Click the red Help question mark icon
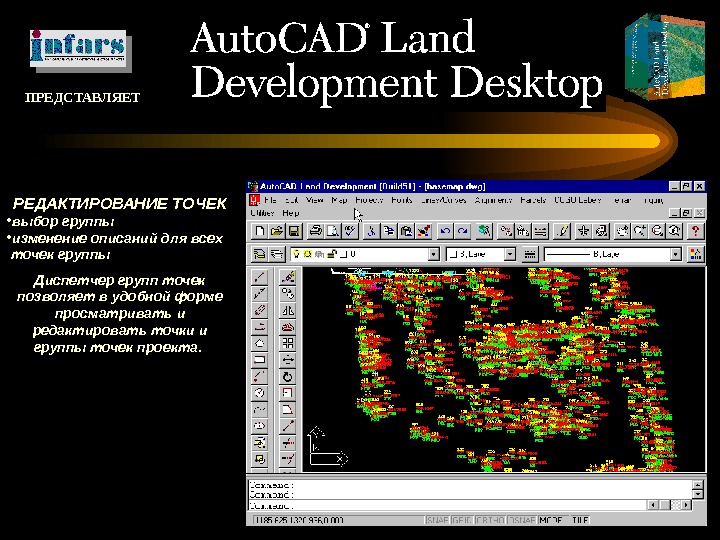720x540 pixels. pyautogui.click(x=695, y=231)
